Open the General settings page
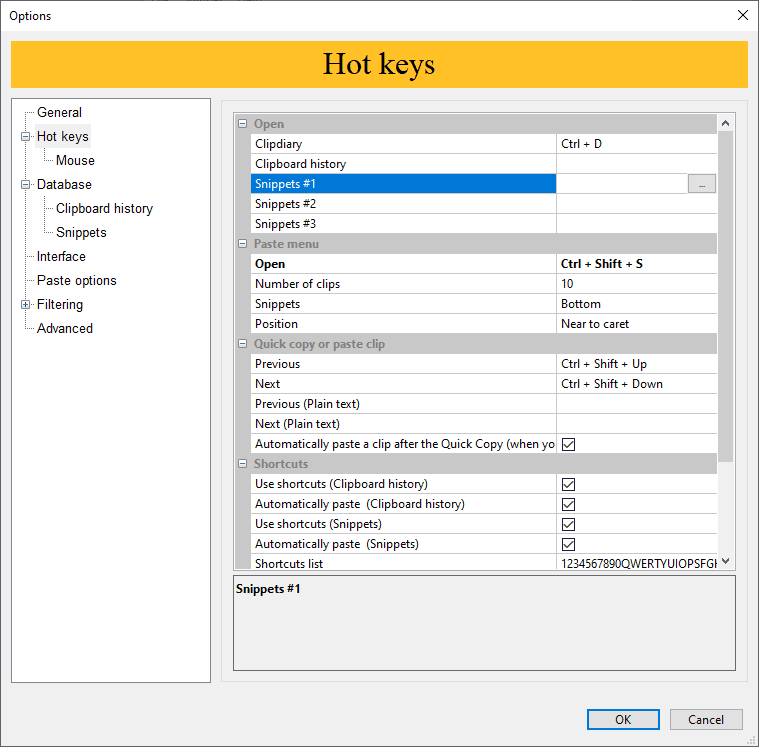The width and height of the screenshot is (759, 747). click(59, 113)
